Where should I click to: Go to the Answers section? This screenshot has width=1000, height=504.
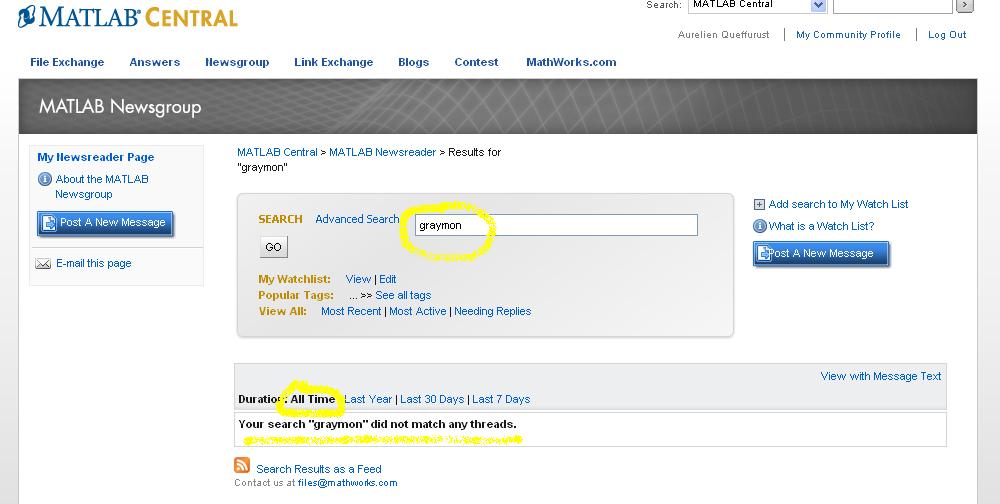point(155,62)
